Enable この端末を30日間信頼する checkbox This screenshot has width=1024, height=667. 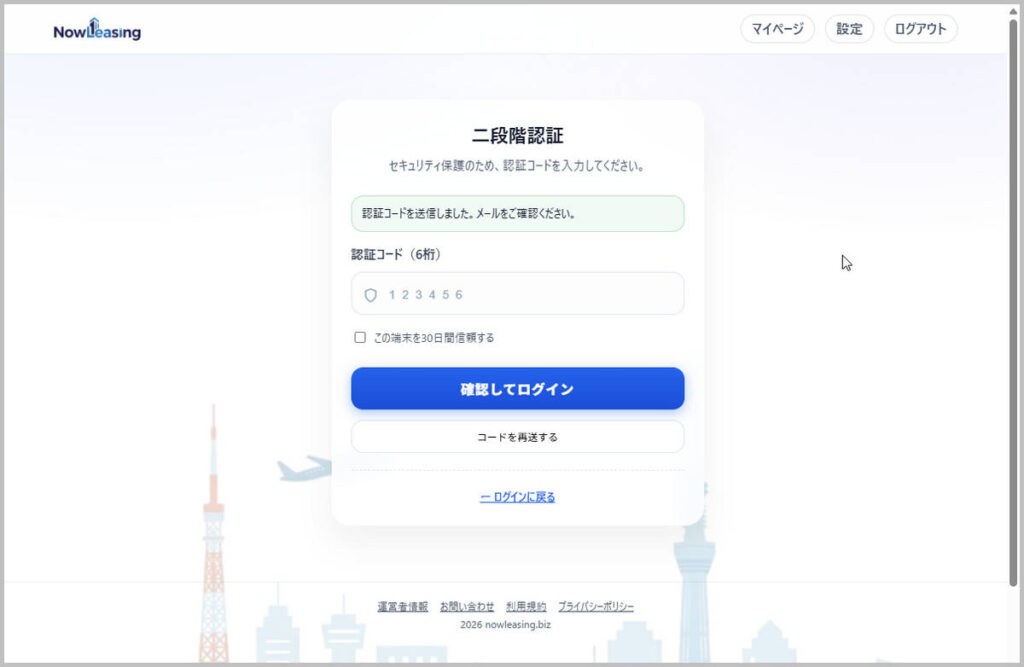(360, 337)
